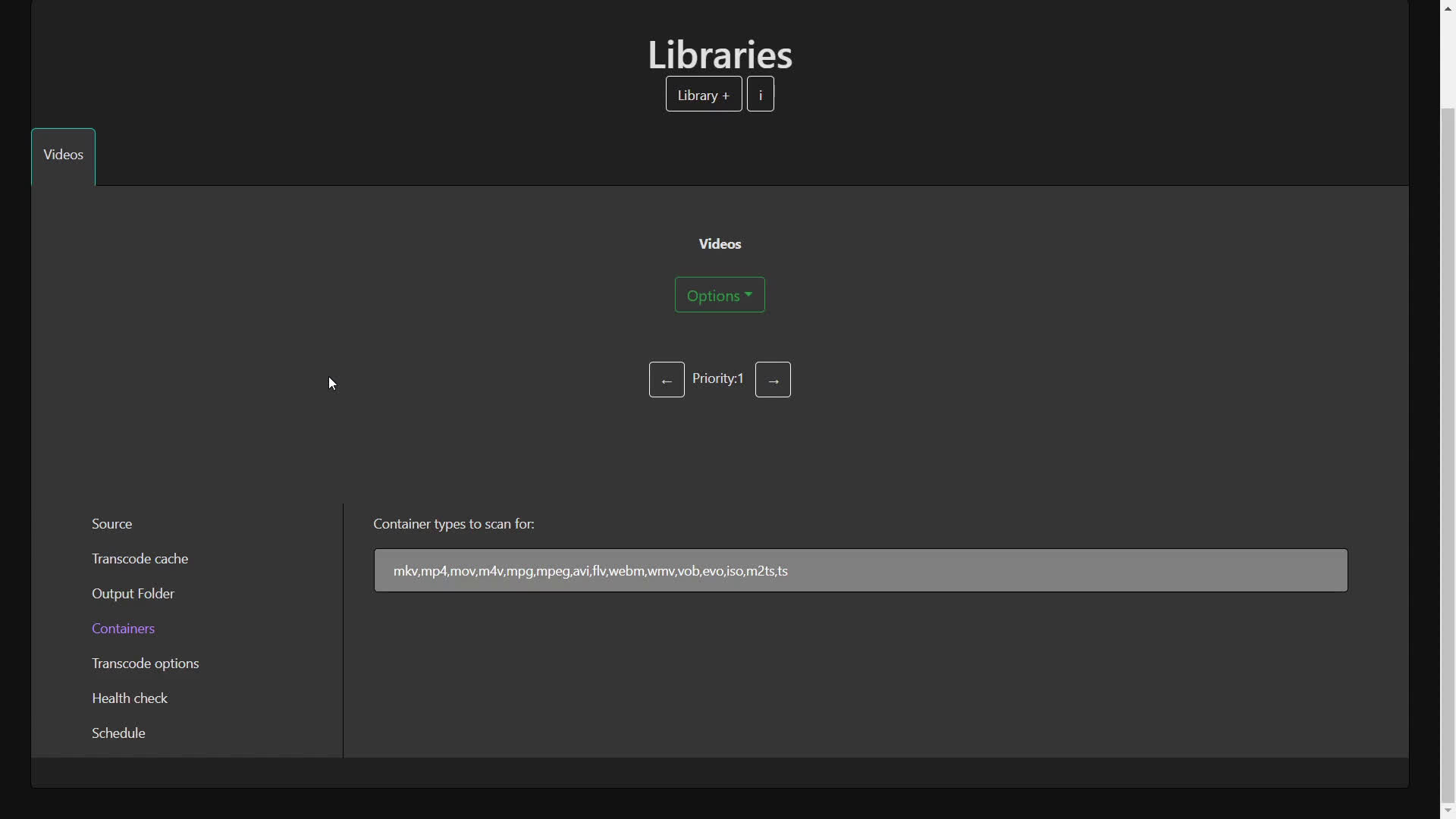The width and height of the screenshot is (1456, 819).
Task: Open the Schedule settings section
Action: coord(118,733)
